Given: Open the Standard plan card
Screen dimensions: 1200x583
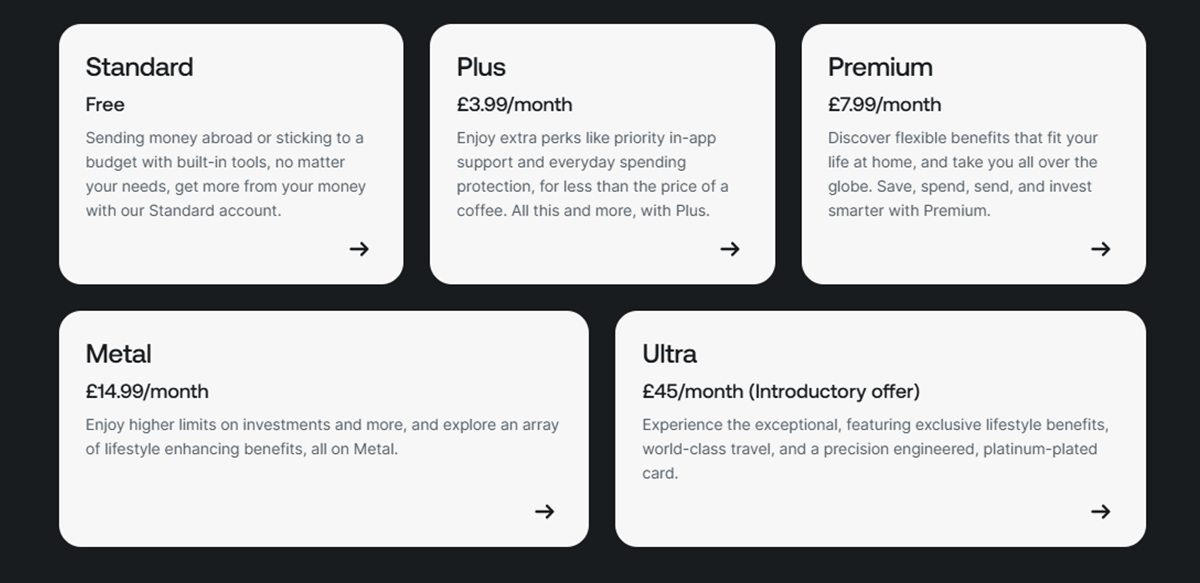Looking at the screenshot, I should [231, 153].
